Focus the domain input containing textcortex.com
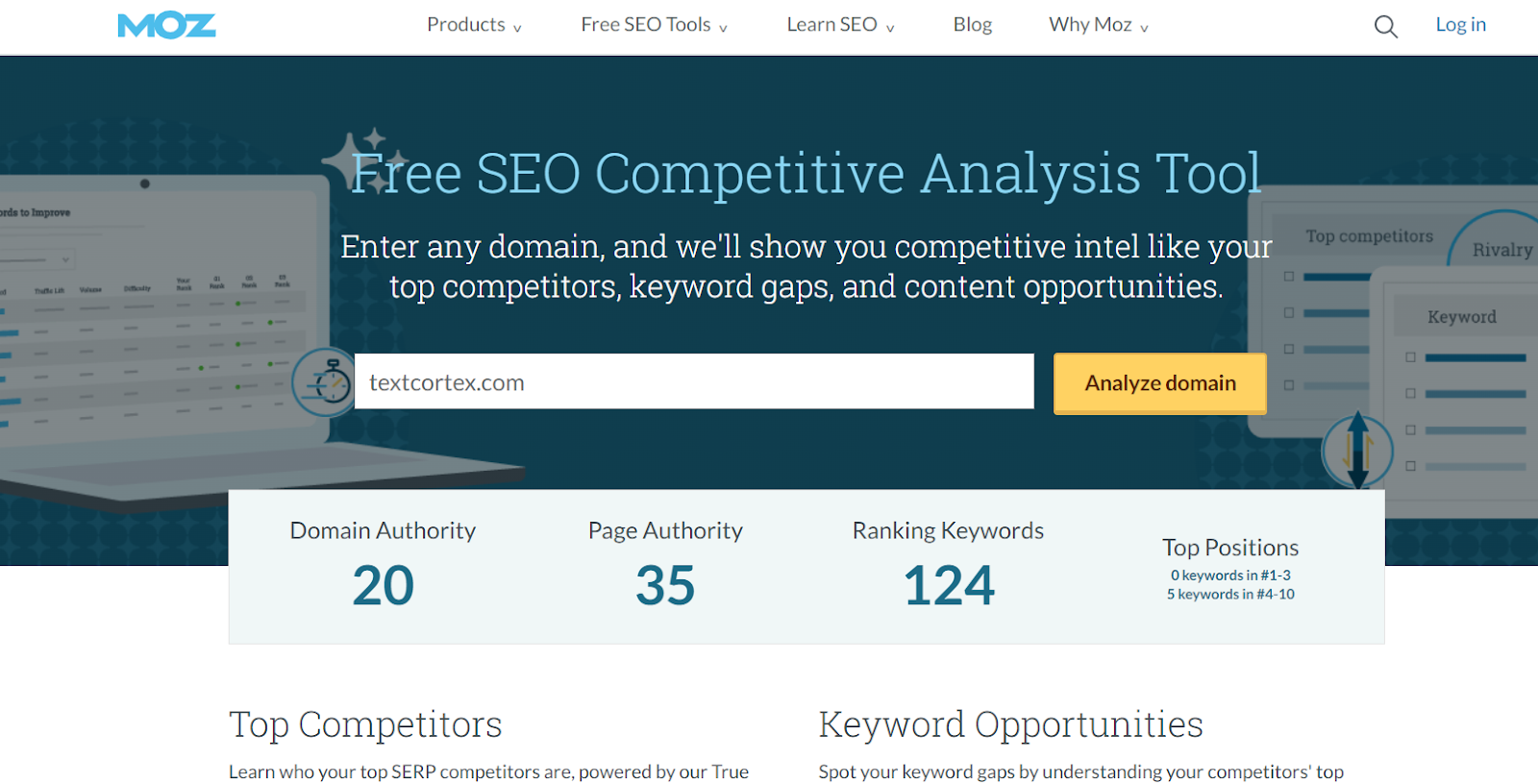The width and height of the screenshot is (1538, 784). [x=693, y=382]
